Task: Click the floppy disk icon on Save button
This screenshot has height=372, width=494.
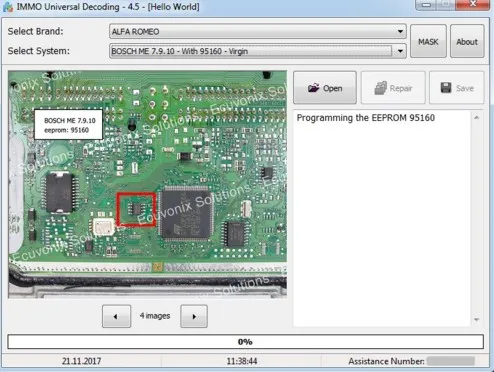Action: pos(446,88)
